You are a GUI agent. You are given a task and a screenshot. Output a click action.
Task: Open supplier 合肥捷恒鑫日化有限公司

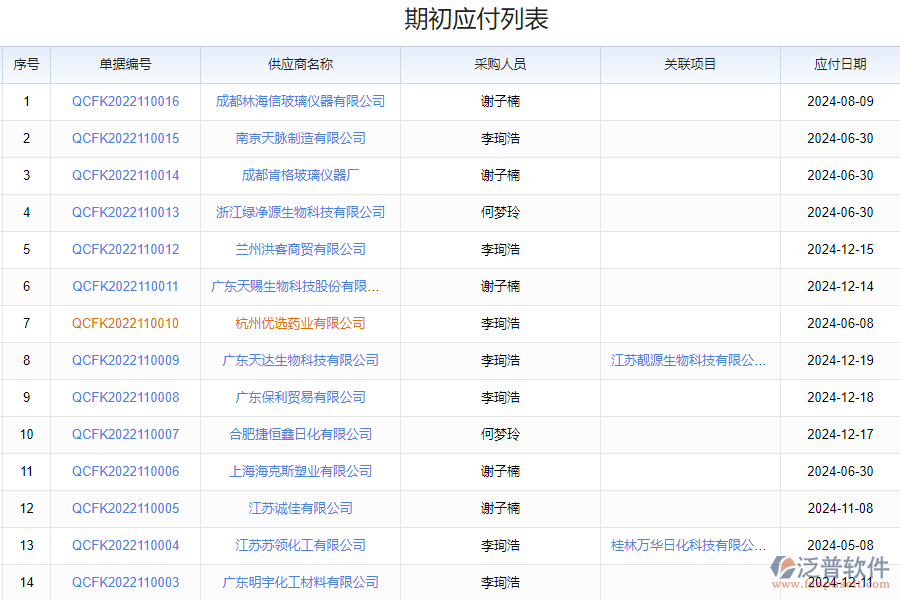click(300, 434)
